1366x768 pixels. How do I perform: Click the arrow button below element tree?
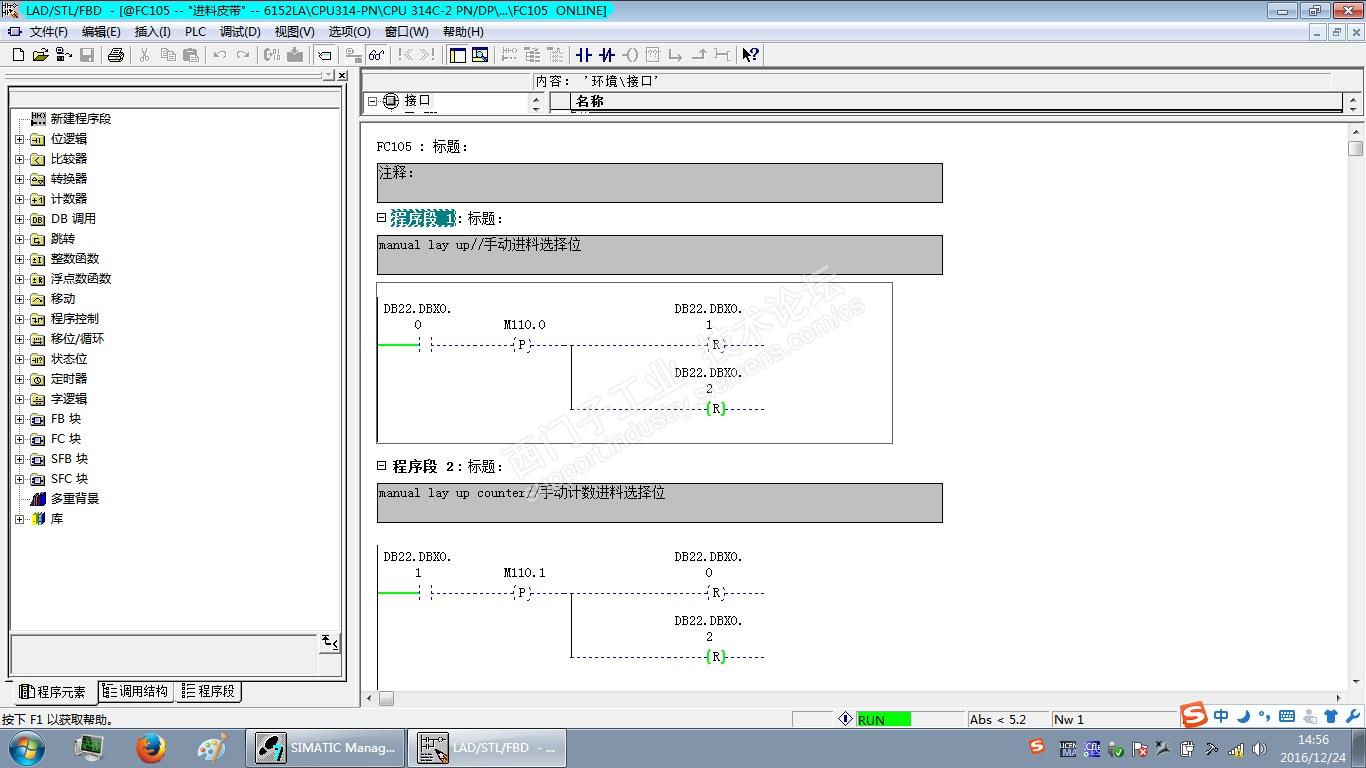pos(329,643)
